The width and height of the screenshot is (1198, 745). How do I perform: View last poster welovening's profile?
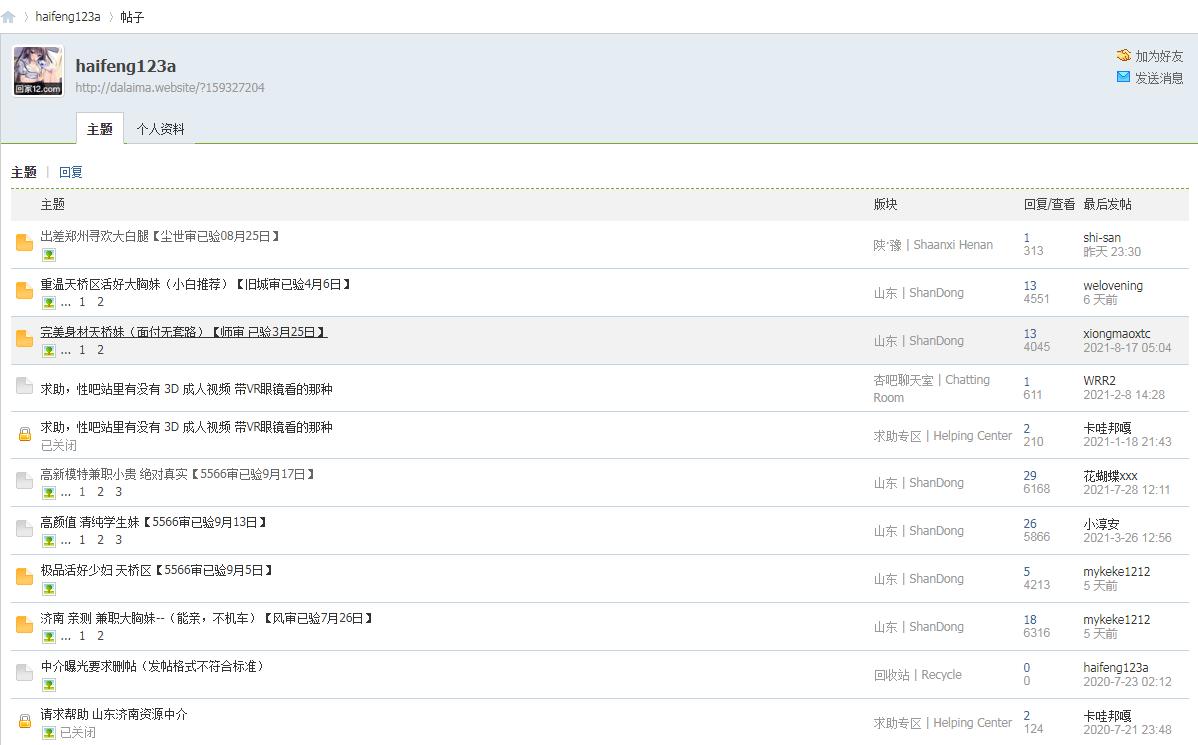(1113, 285)
